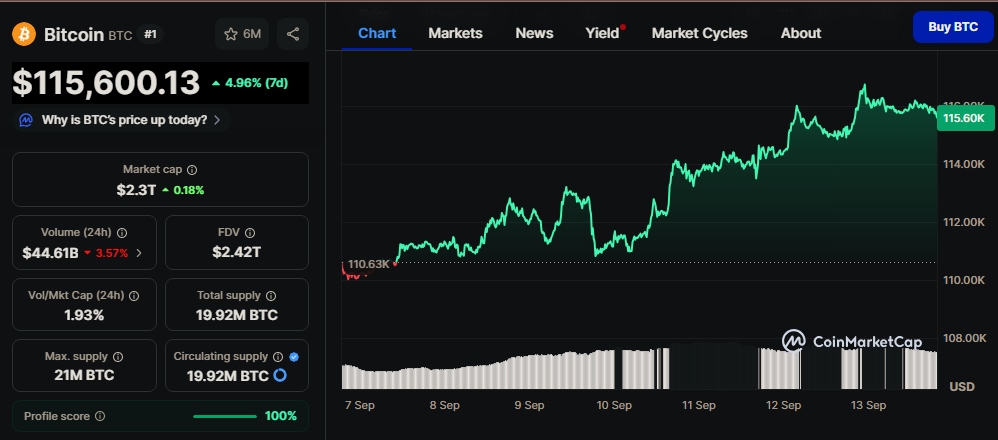This screenshot has height=440, width=998.
Task: Click the Profile score info icon
Action: 100,416
